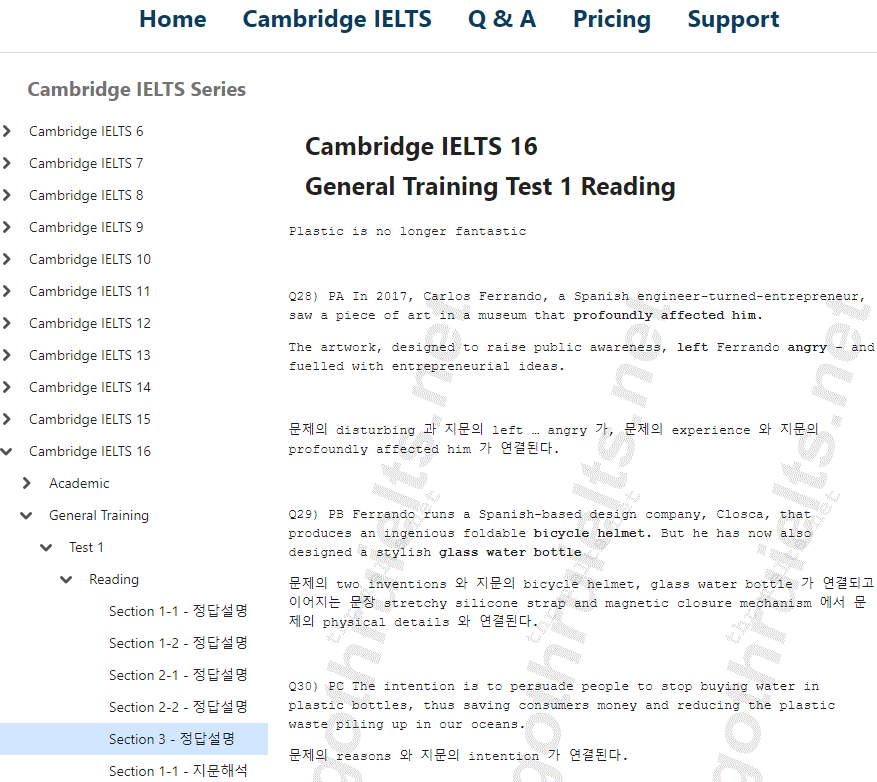
Task: Open Section 1-2 정답설명
Action: tap(178, 643)
